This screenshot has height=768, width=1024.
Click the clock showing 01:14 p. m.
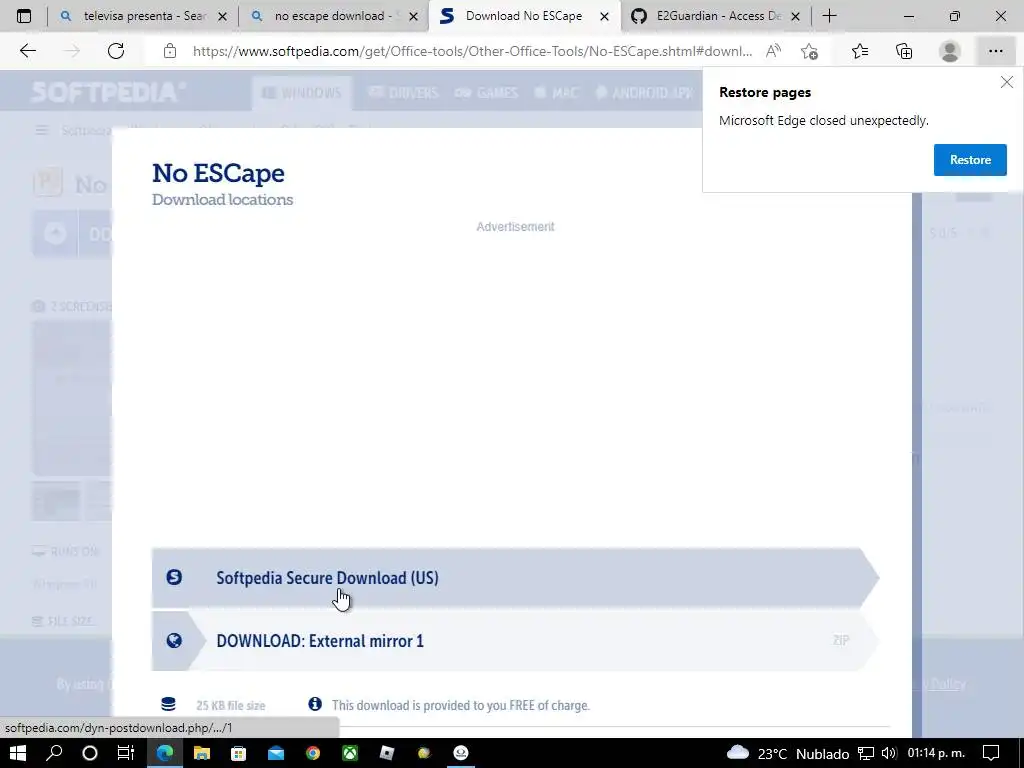click(936, 754)
